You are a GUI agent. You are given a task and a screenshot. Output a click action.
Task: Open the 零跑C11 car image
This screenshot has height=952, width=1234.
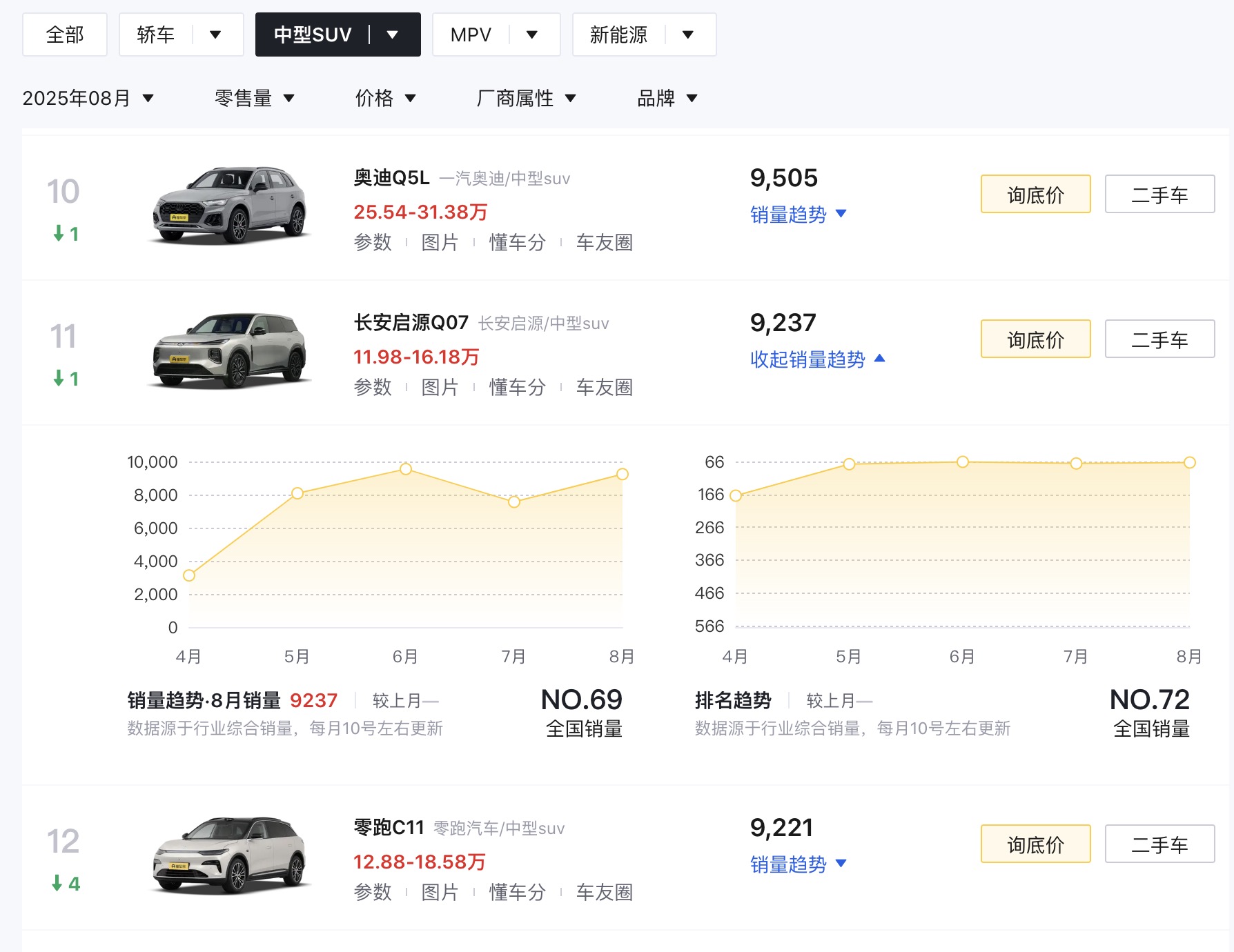tap(229, 855)
